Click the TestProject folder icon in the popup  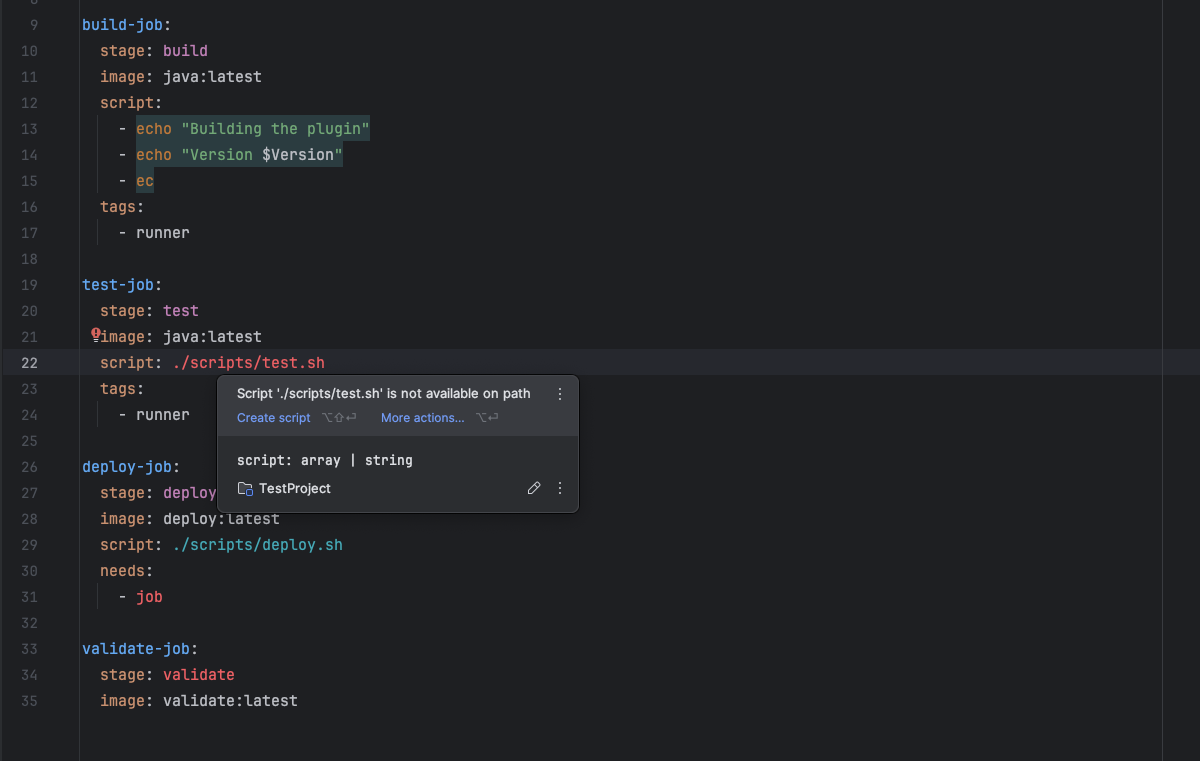click(x=245, y=488)
